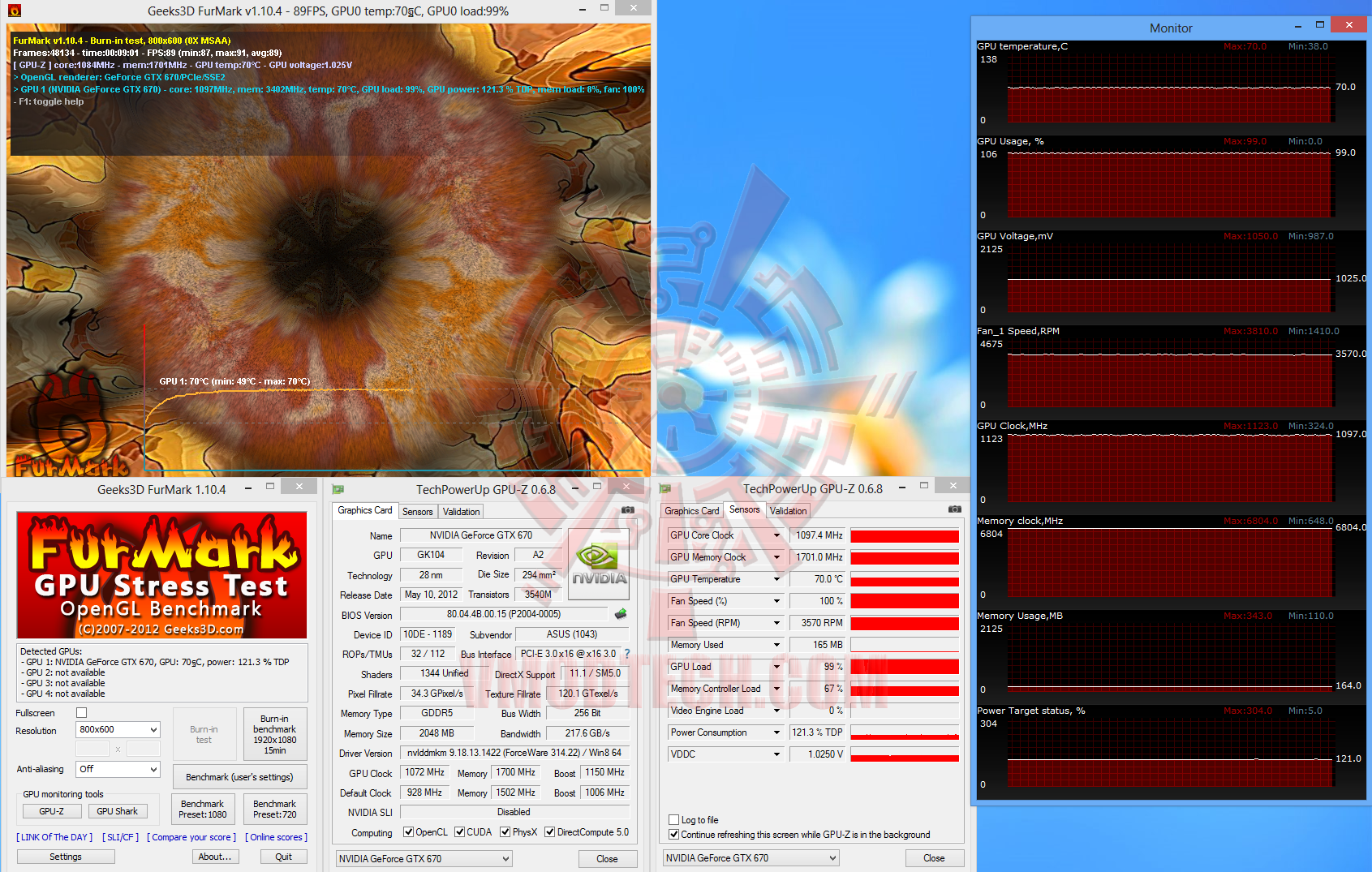Viewport: 1372px width, 872px height.
Task: Enable Log to file in GPU-Z Sensors
Action: coord(673,820)
